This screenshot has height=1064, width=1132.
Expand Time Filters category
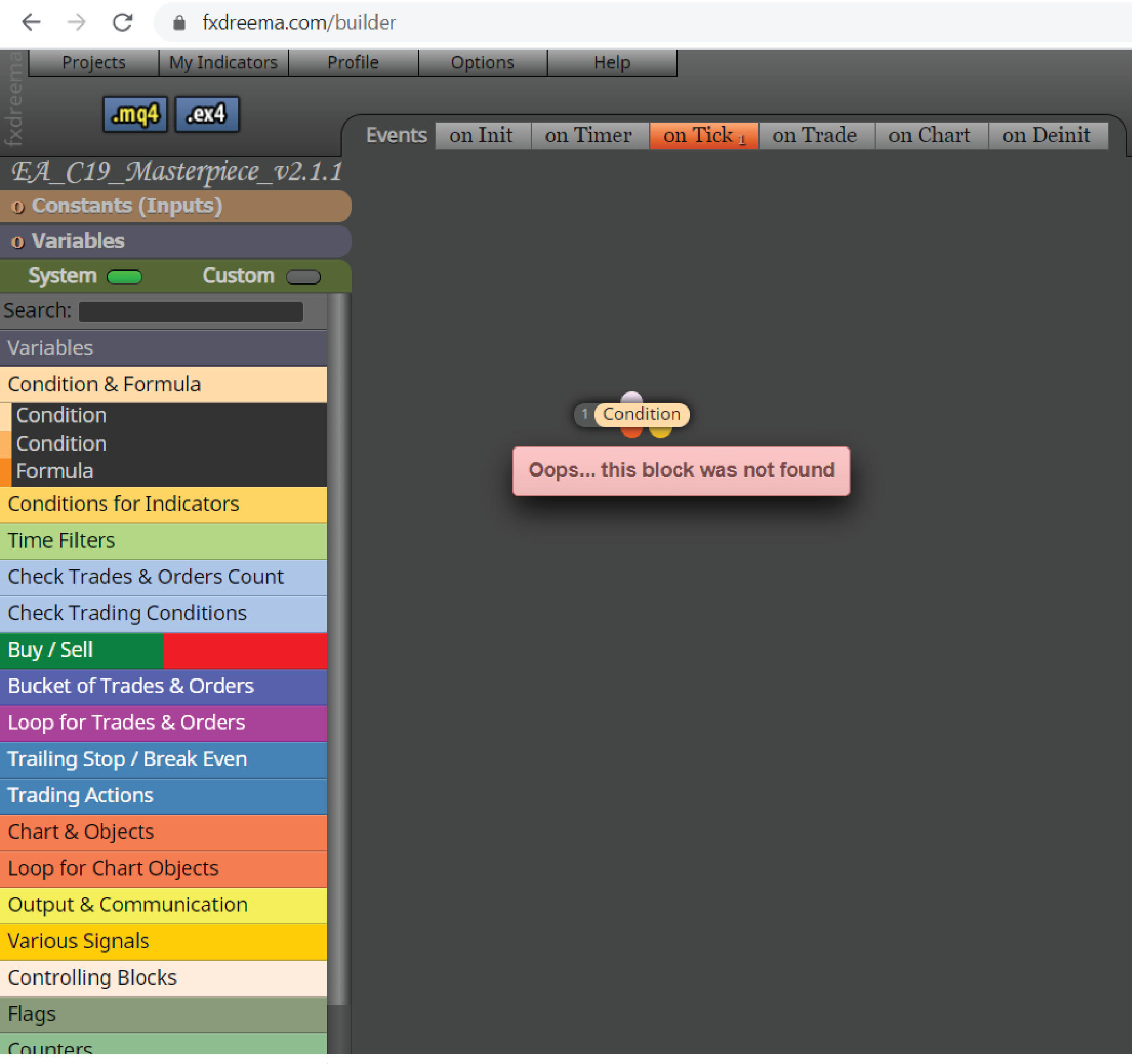(163, 541)
